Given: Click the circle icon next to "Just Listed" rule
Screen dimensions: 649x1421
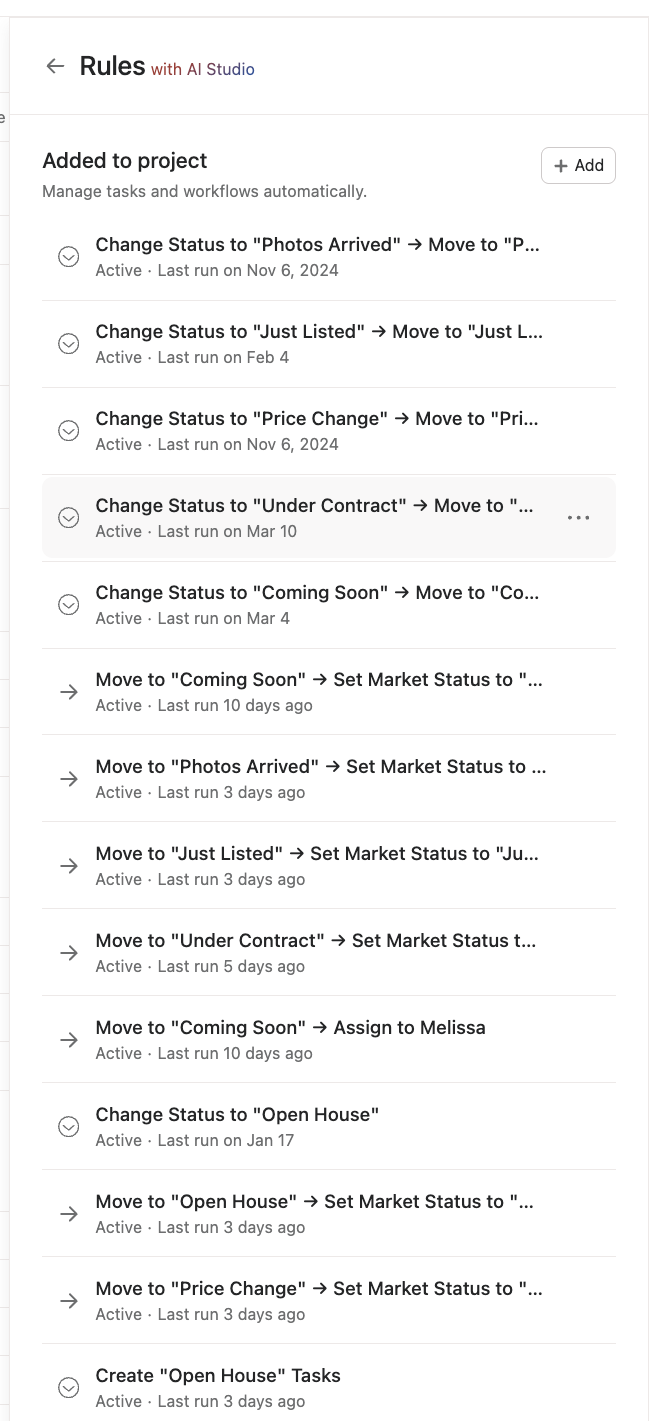Looking at the screenshot, I should pos(68,344).
